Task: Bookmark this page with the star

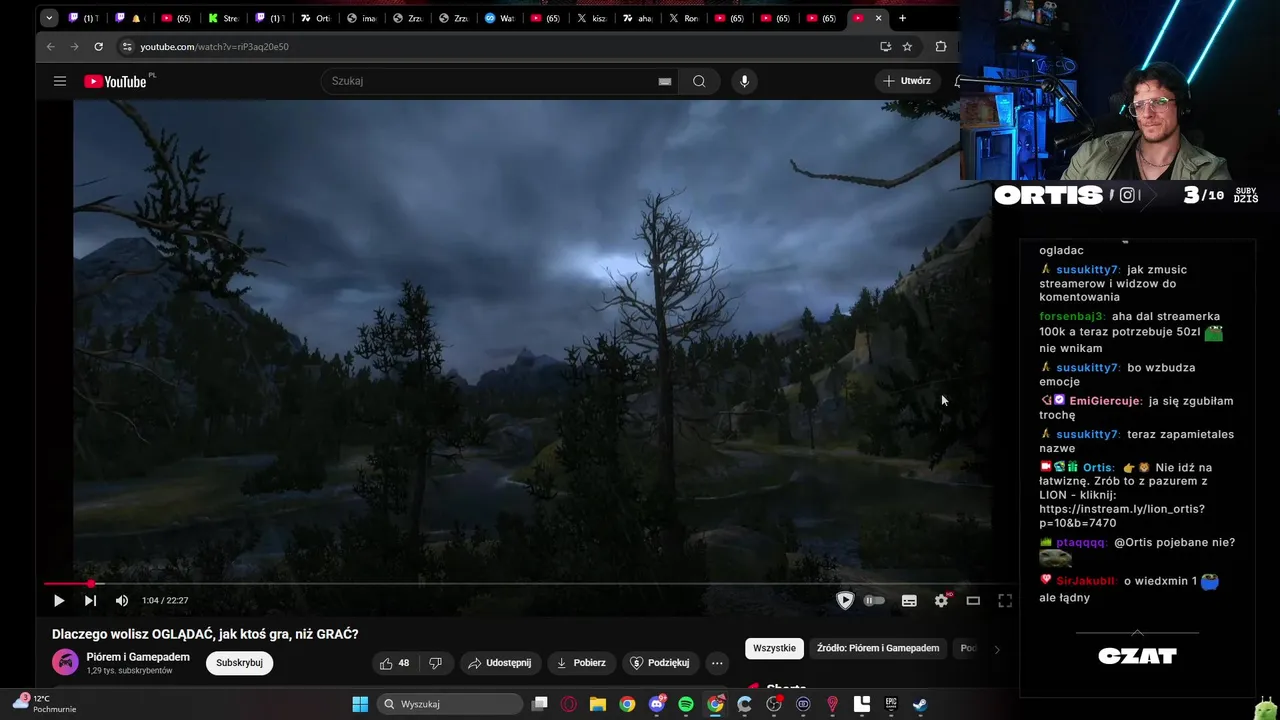Action: click(907, 47)
